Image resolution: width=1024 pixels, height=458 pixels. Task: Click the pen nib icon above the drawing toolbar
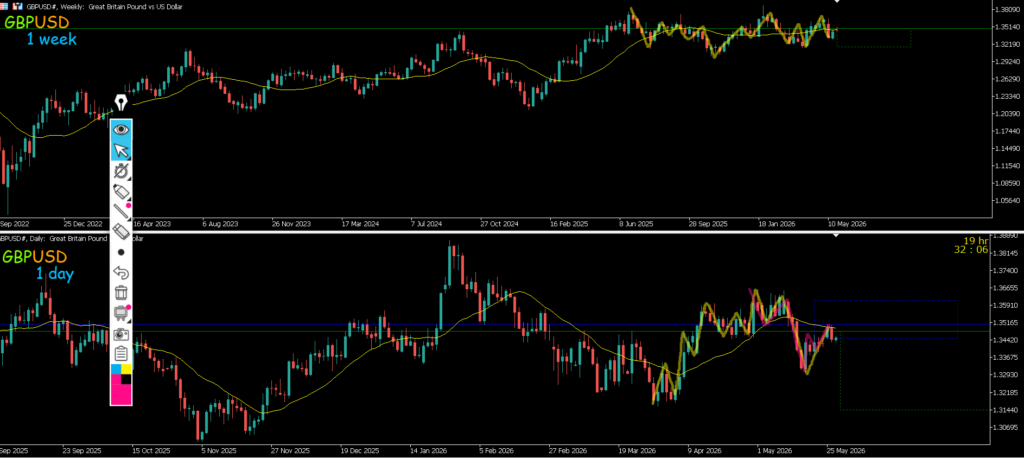121,103
